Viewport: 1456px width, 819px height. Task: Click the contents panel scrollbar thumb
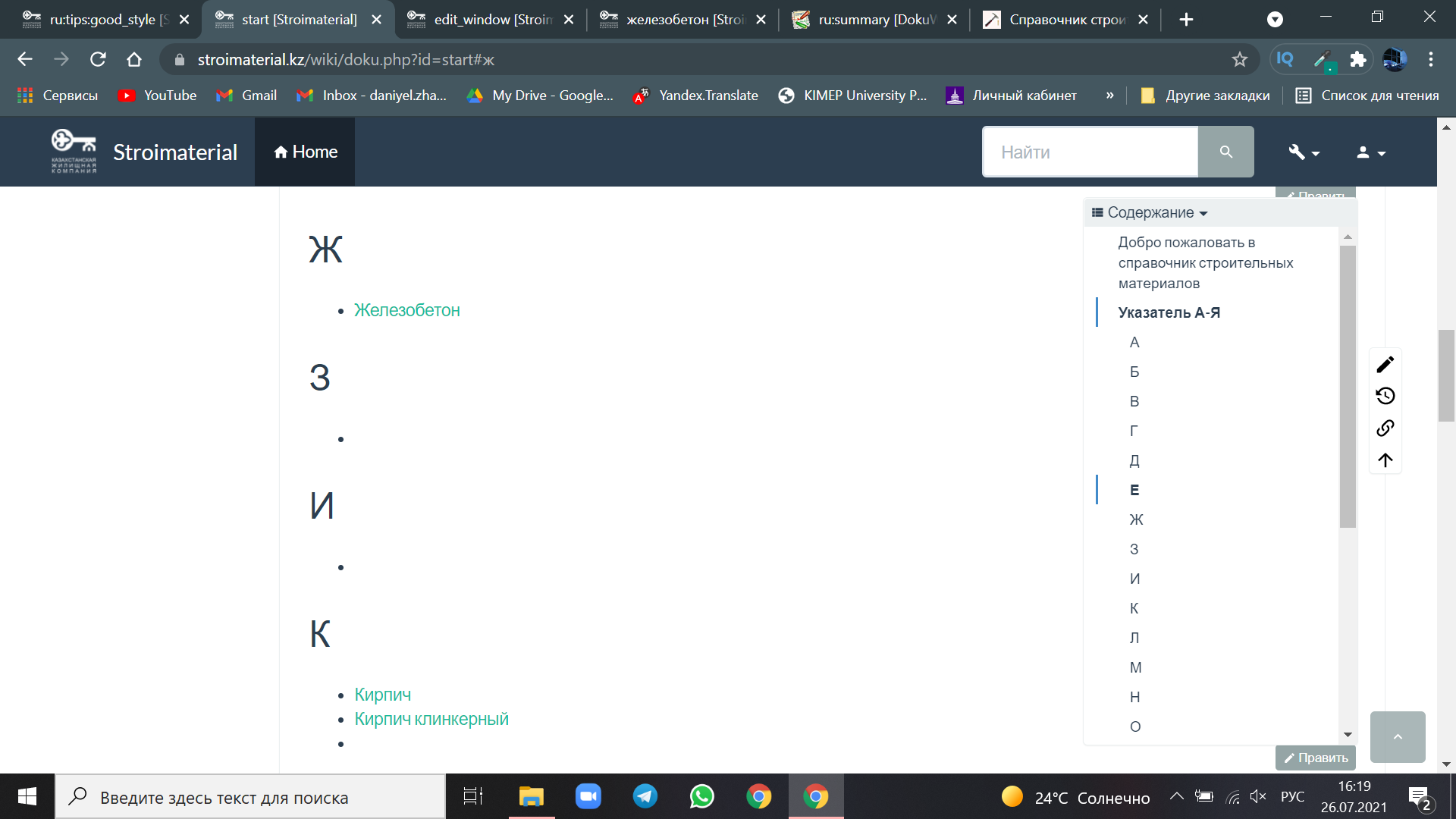[x=1347, y=386]
